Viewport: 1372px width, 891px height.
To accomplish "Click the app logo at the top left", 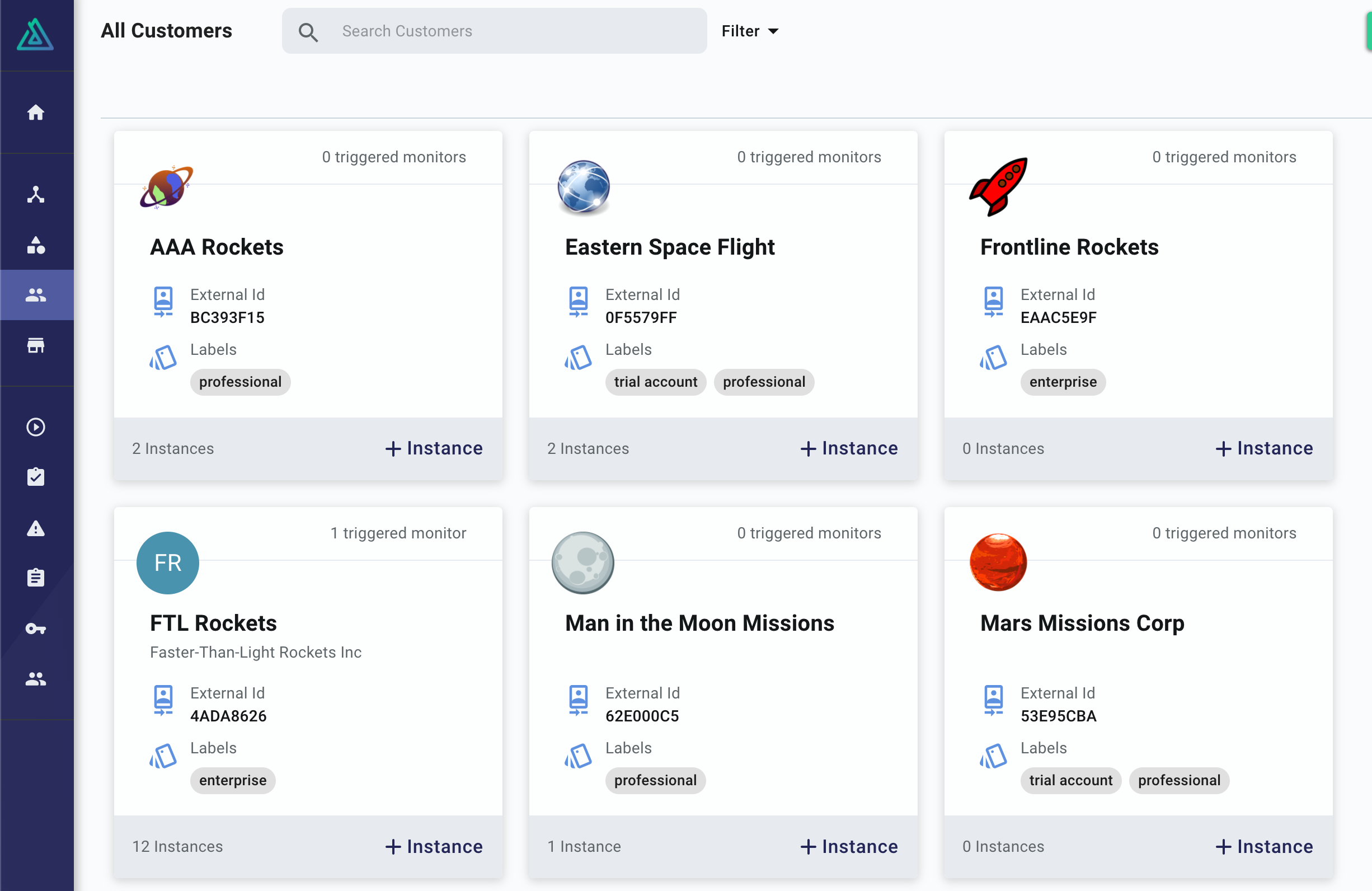I will (36, 35).
